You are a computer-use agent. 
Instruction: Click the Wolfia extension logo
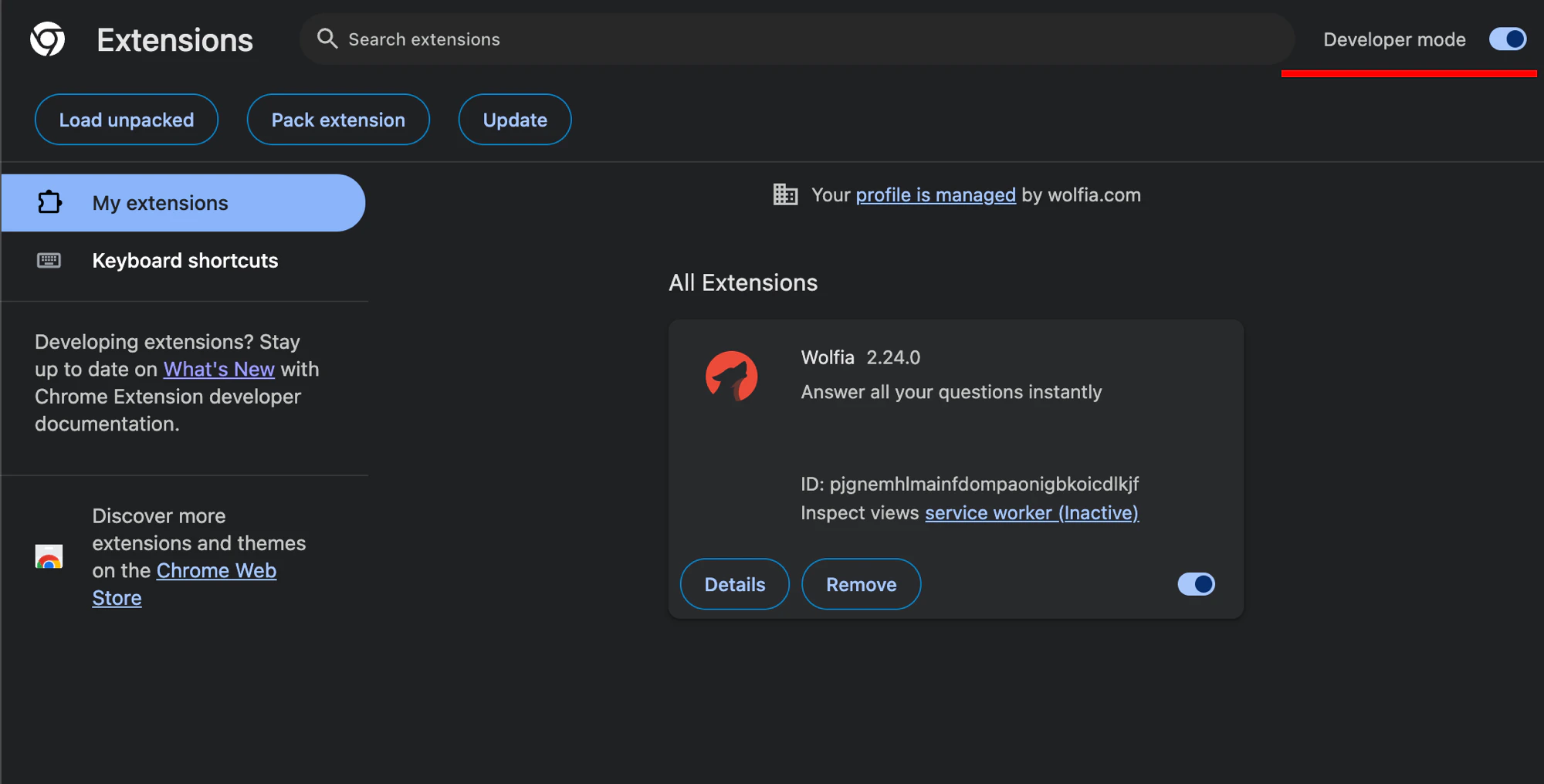(731, 377)
